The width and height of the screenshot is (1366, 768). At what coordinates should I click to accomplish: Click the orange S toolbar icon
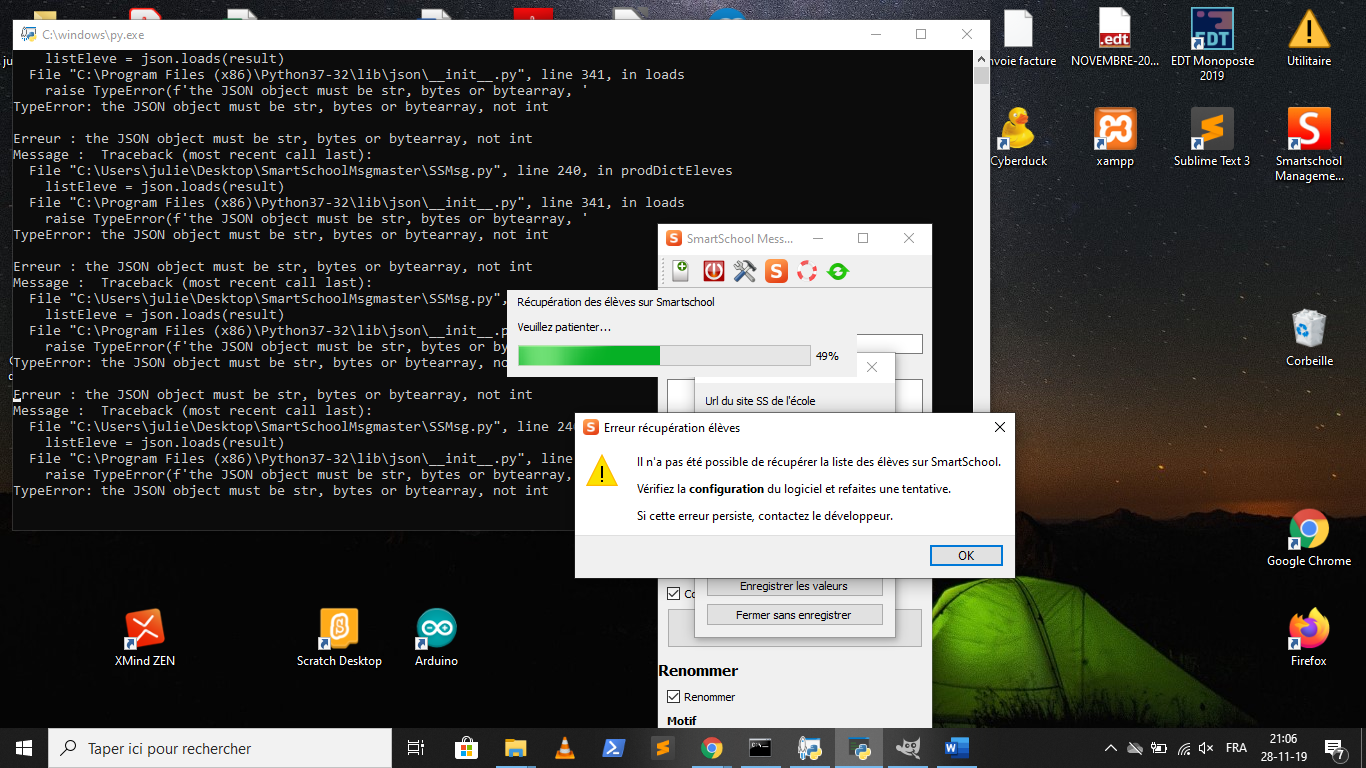click(776, 270)
